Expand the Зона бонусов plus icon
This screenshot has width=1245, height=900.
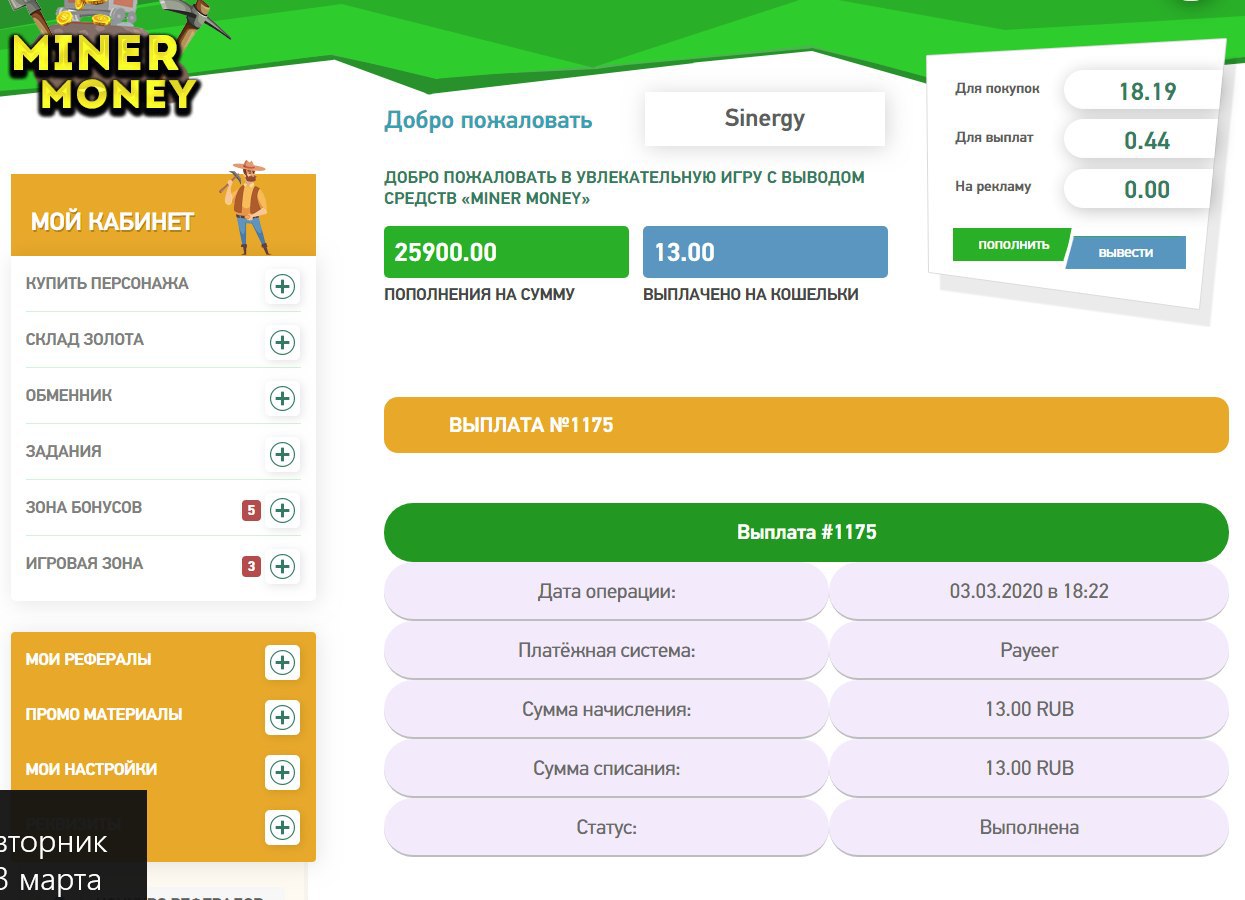click(x=283, y=511)
